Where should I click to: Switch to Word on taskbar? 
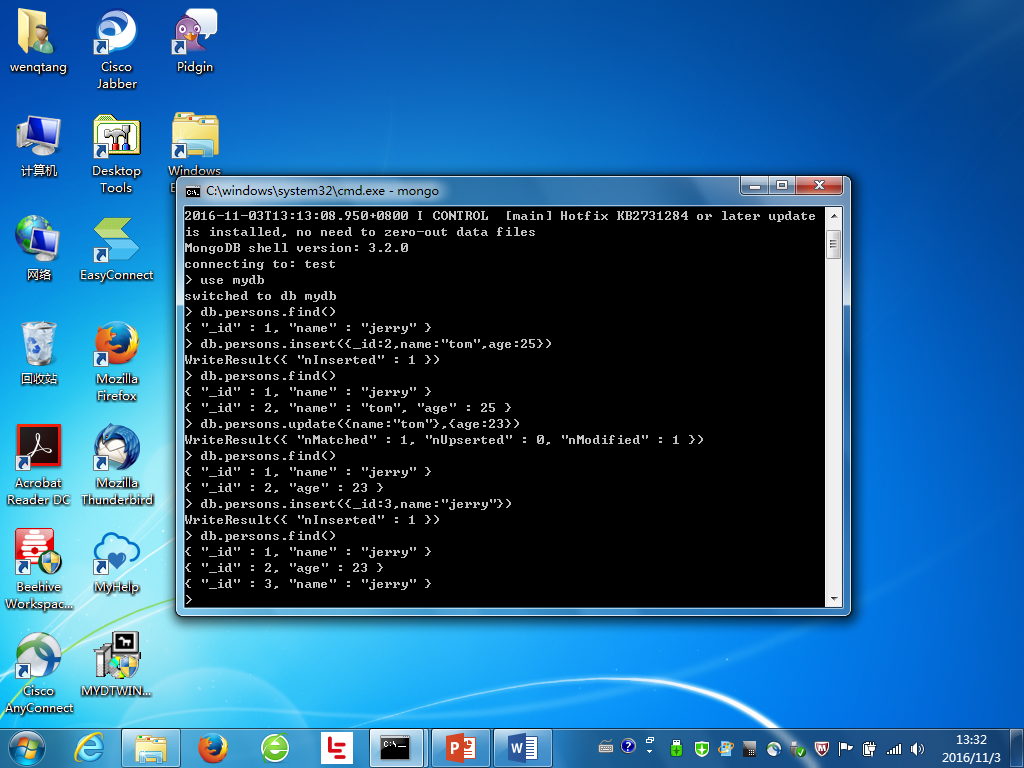tap(522, 748)
